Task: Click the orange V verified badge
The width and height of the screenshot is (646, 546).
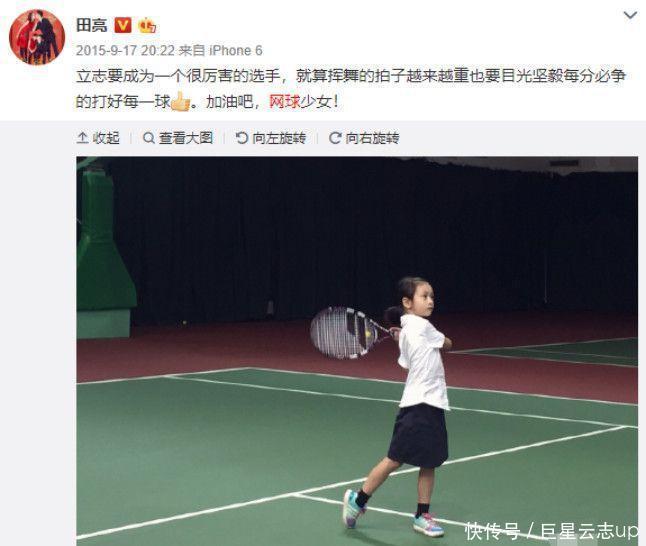Action: [123, 26]
